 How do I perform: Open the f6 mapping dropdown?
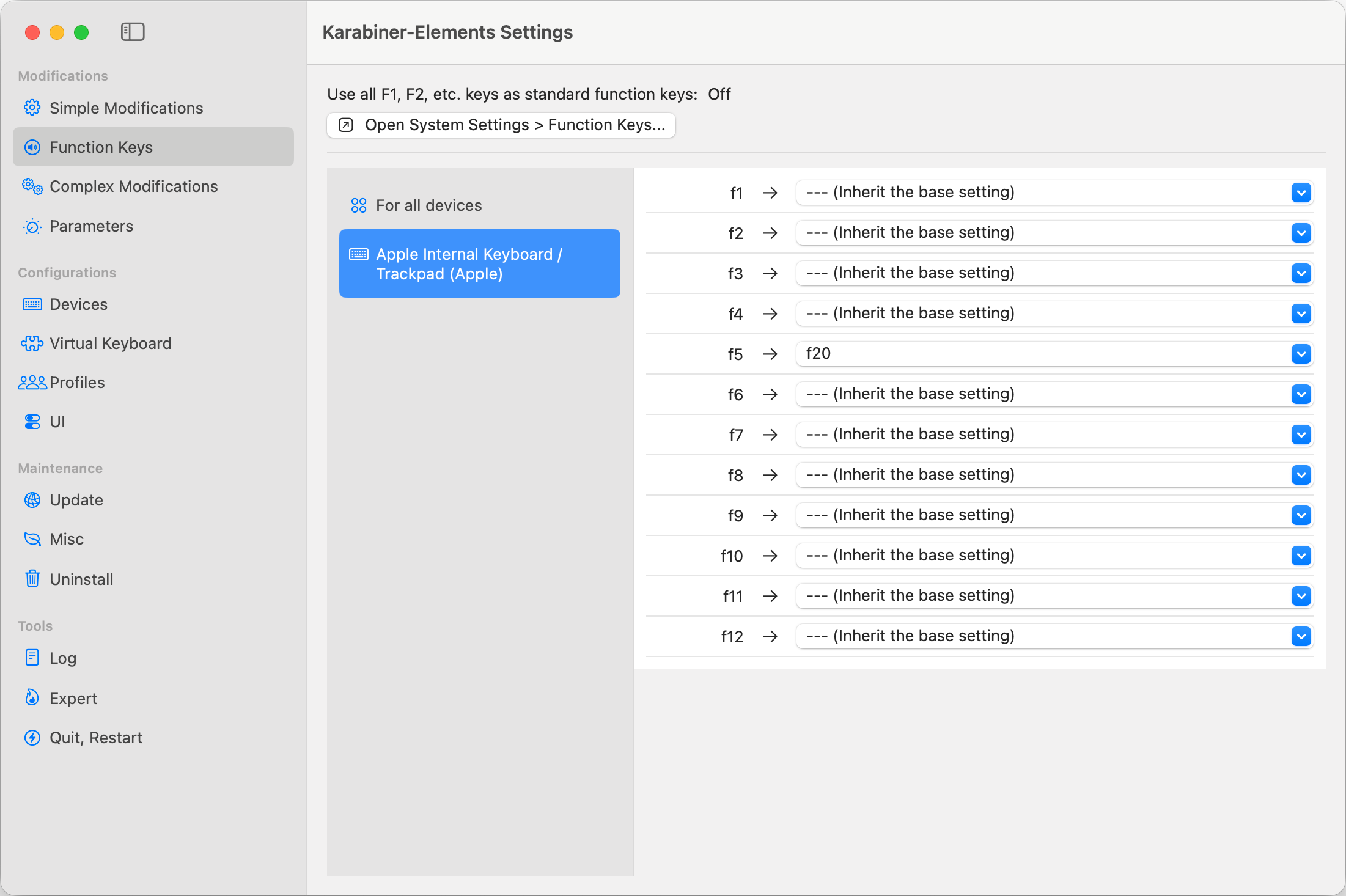point(1055,394)
